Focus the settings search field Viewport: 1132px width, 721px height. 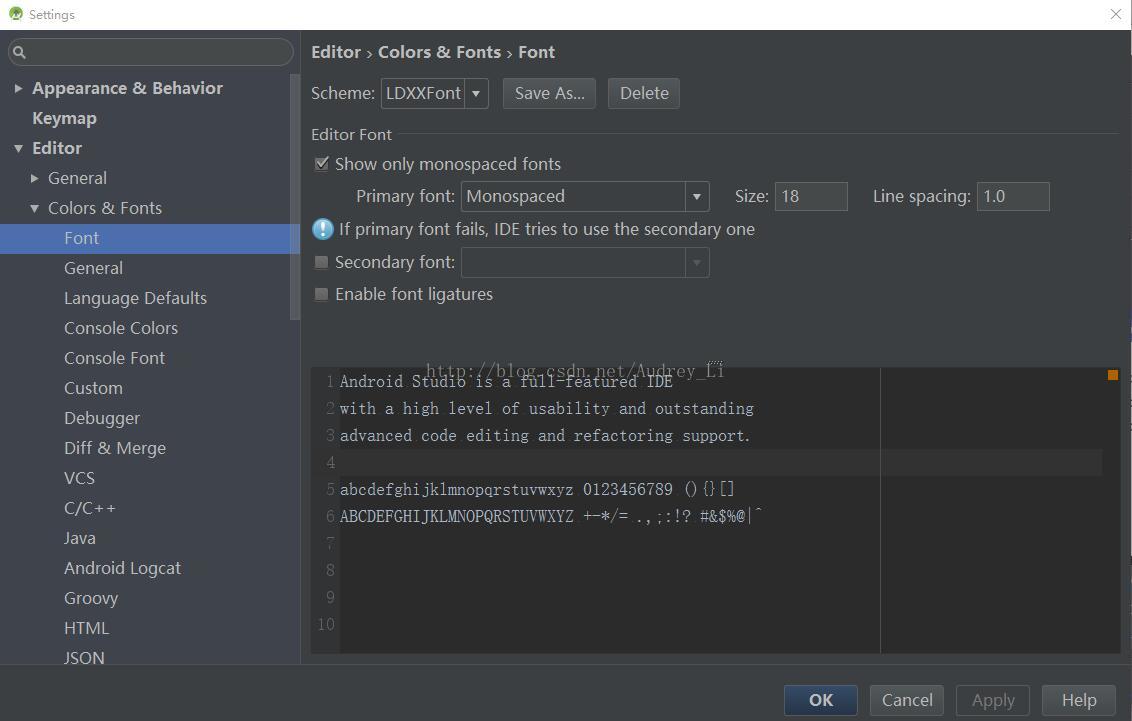(150, 52)
